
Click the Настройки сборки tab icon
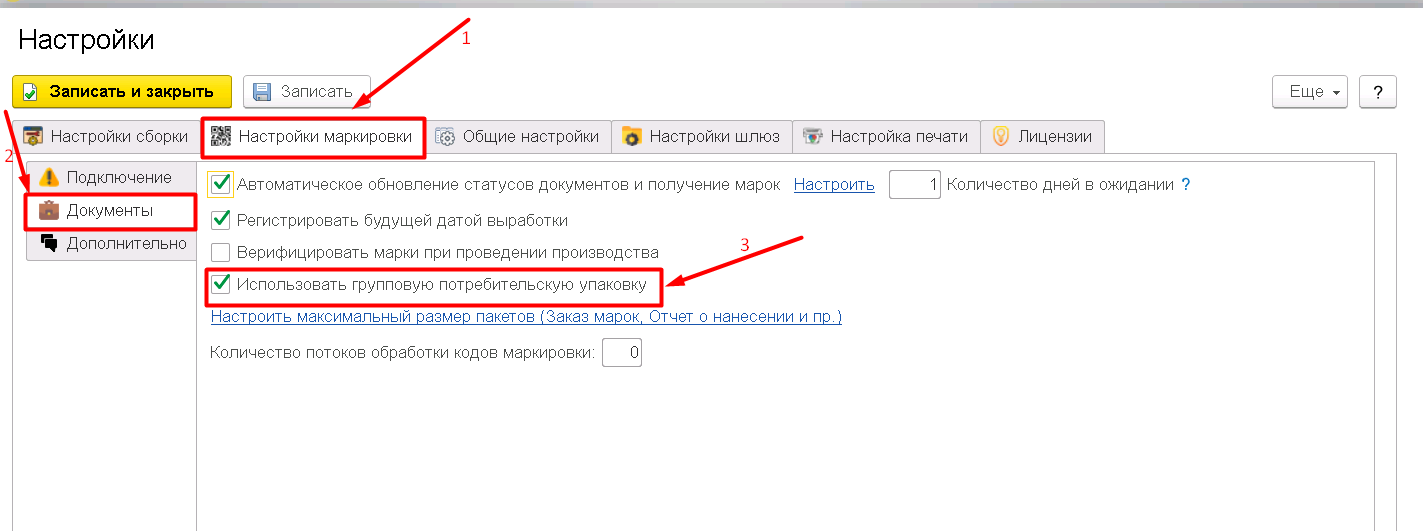pos(33,137)
